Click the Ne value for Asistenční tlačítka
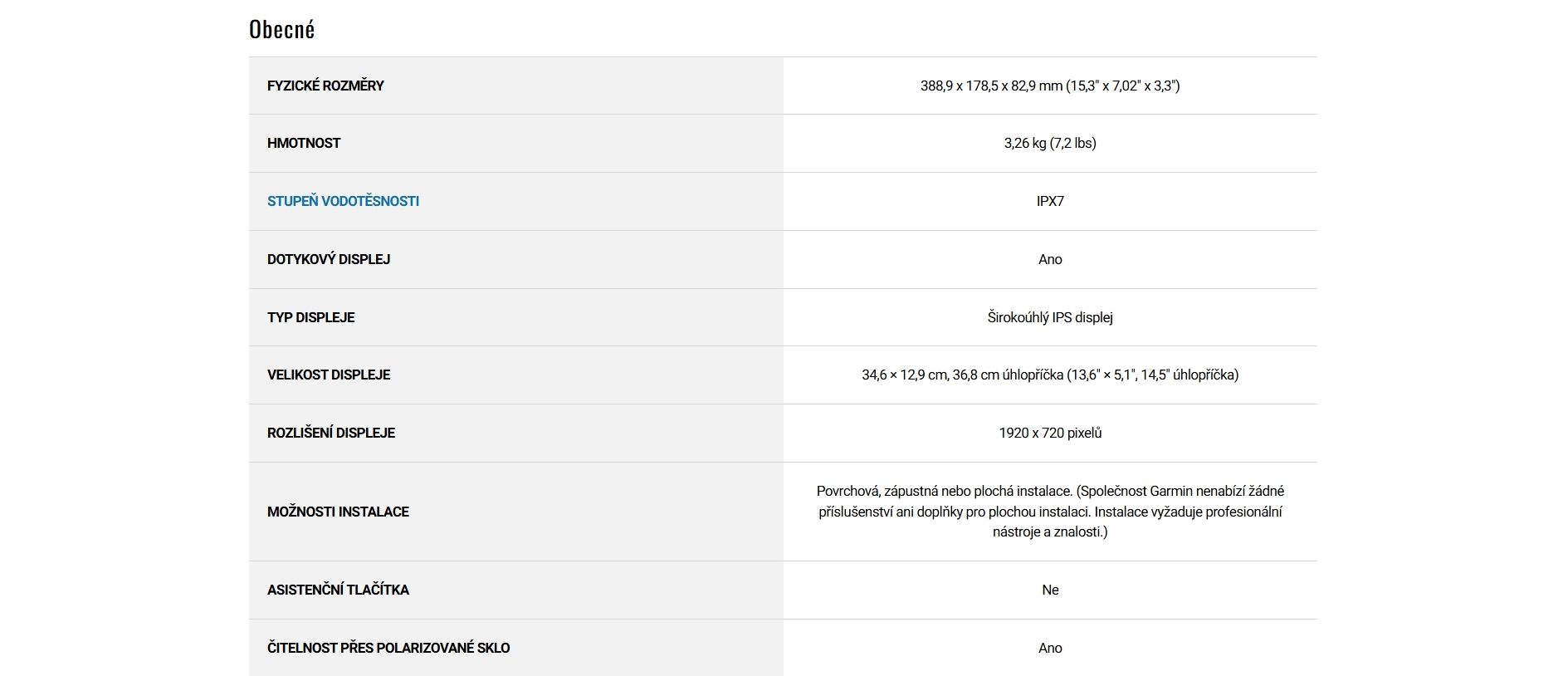 point(1050,590)
